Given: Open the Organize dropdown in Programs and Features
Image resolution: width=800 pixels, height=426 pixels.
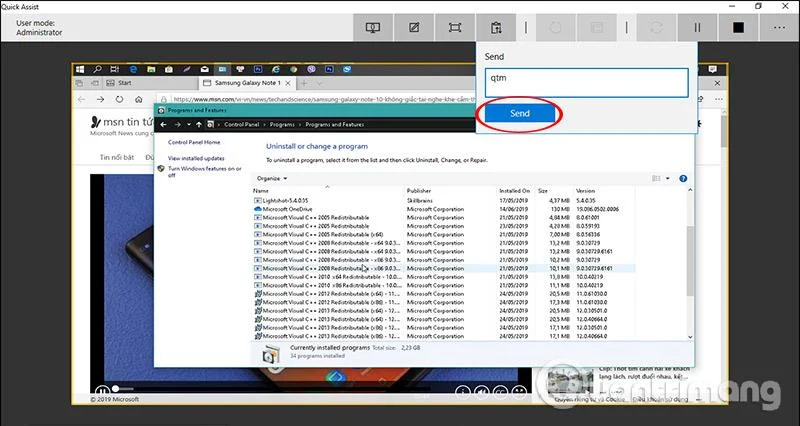Looking at the screenshot, I should click(272, 179).
